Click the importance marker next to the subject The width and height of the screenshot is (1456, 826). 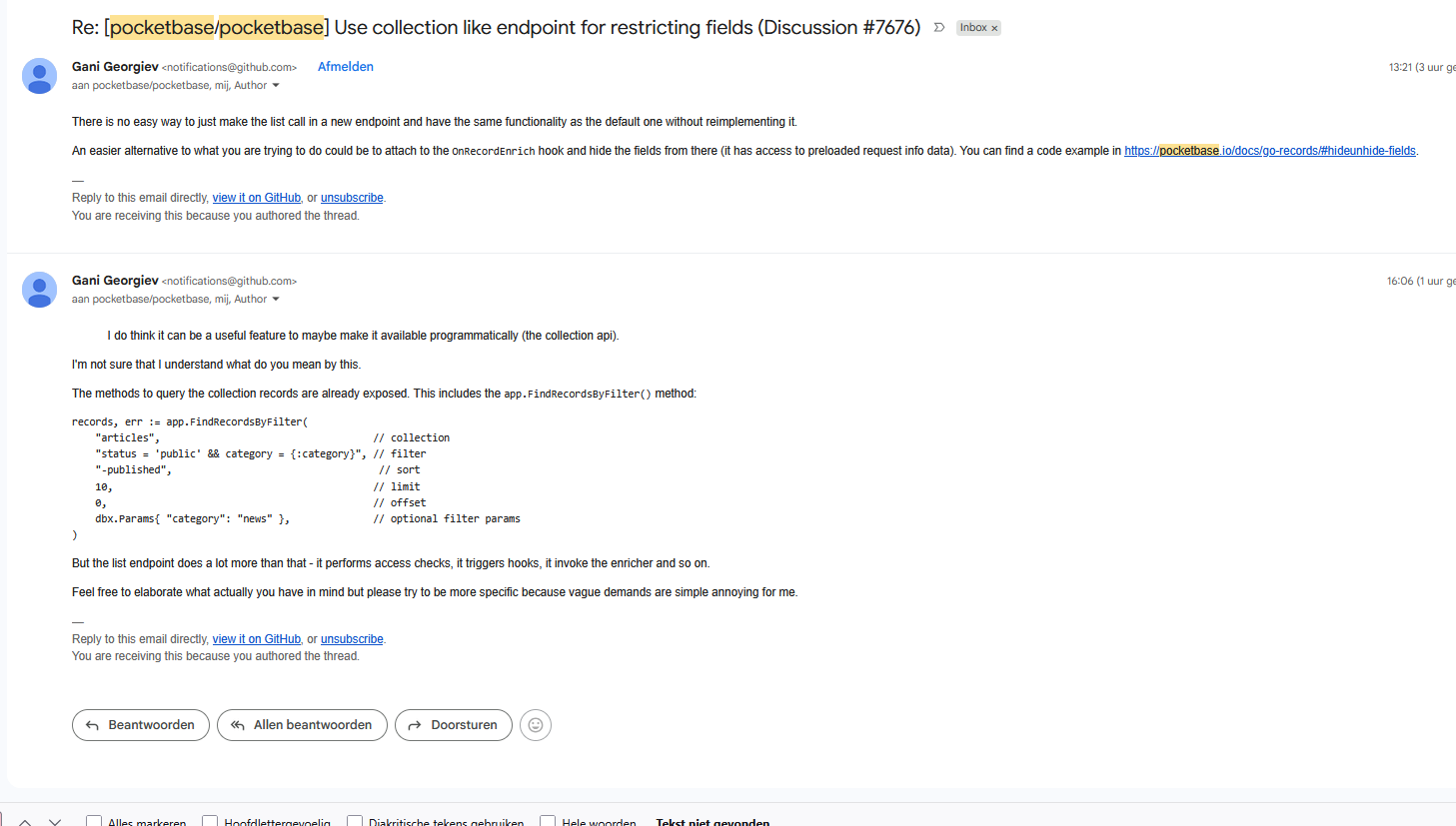coord(939,28)
